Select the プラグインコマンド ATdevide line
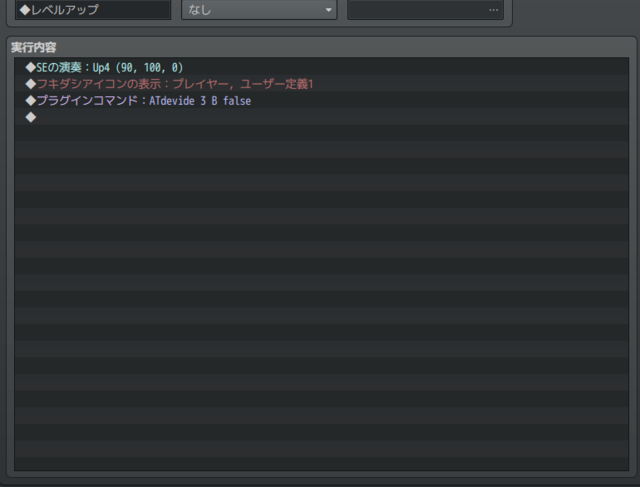 pyautogui.click(x=321, y=101)
